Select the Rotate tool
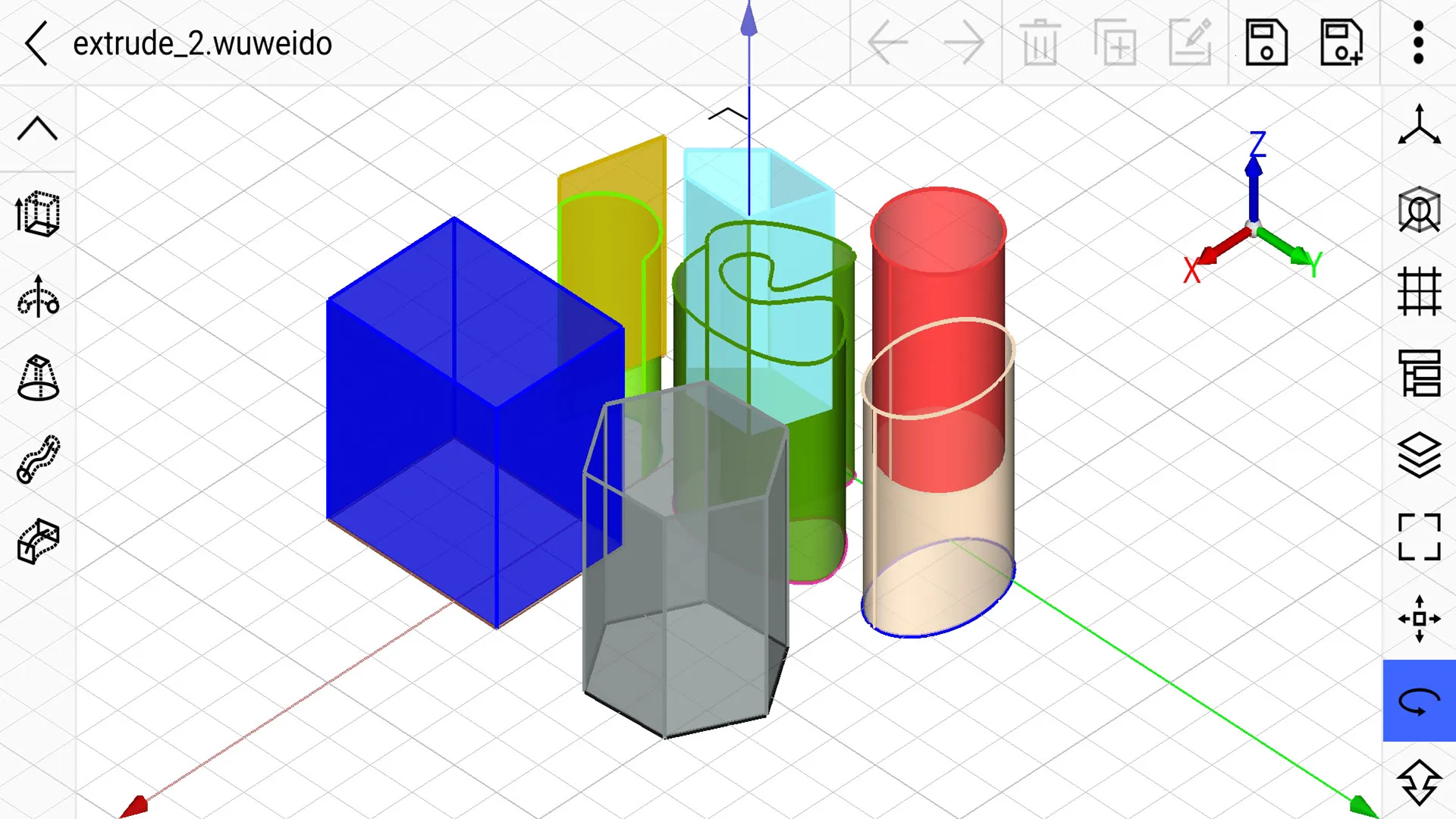Image resolution: width=1456 pixels, height=819 pixels. click(x=1420, y=703)
